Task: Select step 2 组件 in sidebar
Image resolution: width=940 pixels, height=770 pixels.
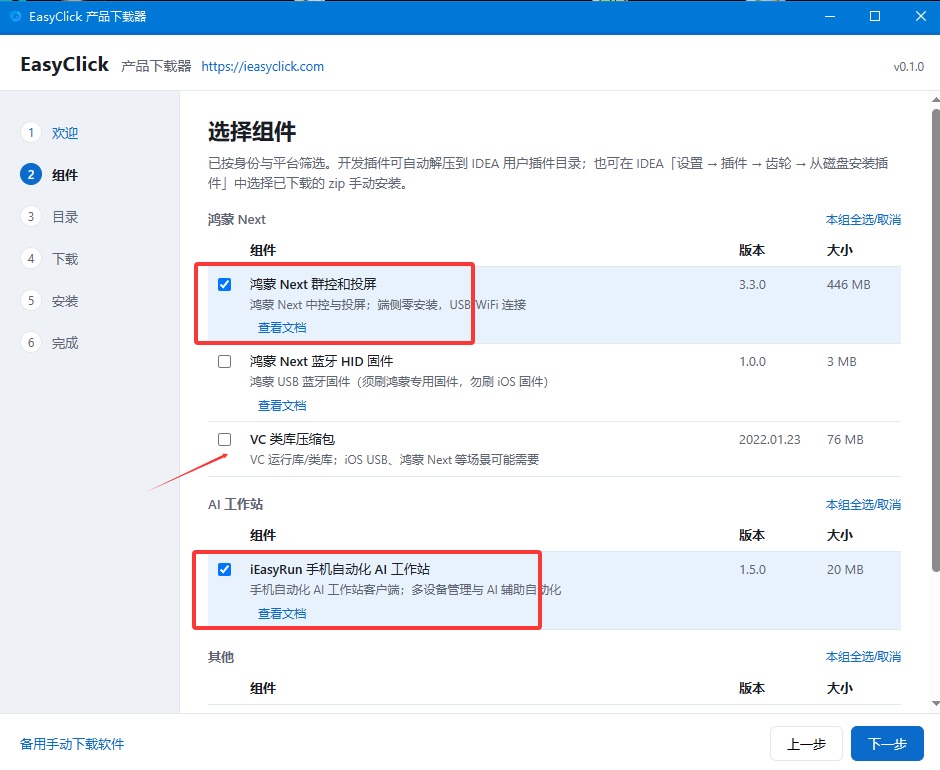Action: pyautogui.click(x=50, y=175)
